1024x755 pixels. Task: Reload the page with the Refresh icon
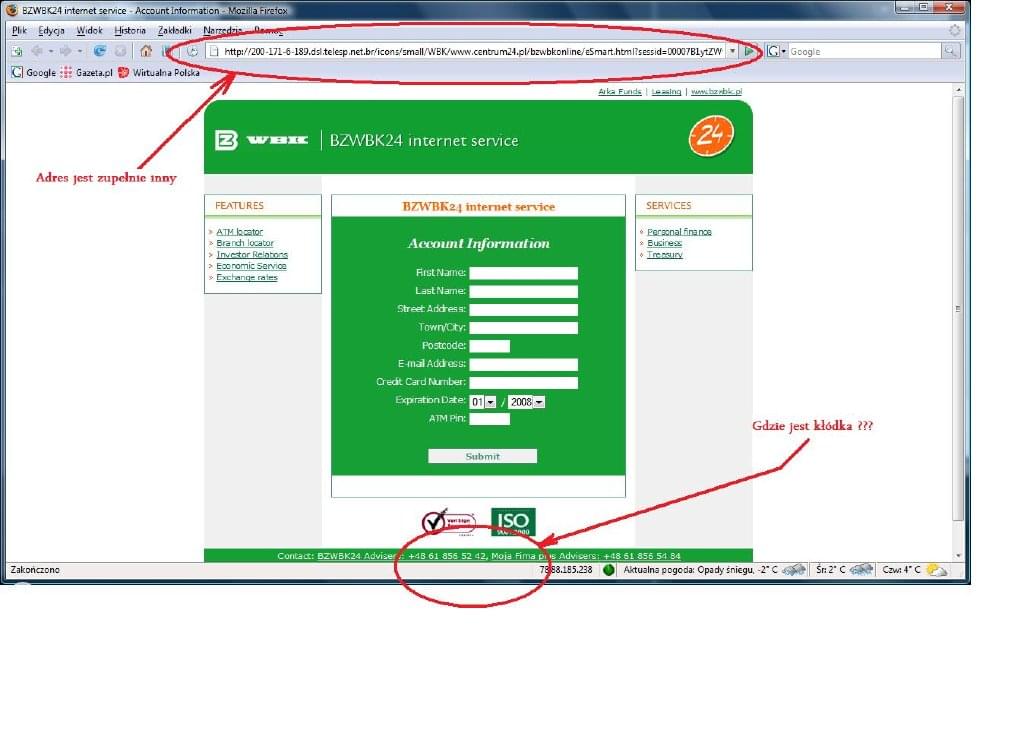click(100, 51)
